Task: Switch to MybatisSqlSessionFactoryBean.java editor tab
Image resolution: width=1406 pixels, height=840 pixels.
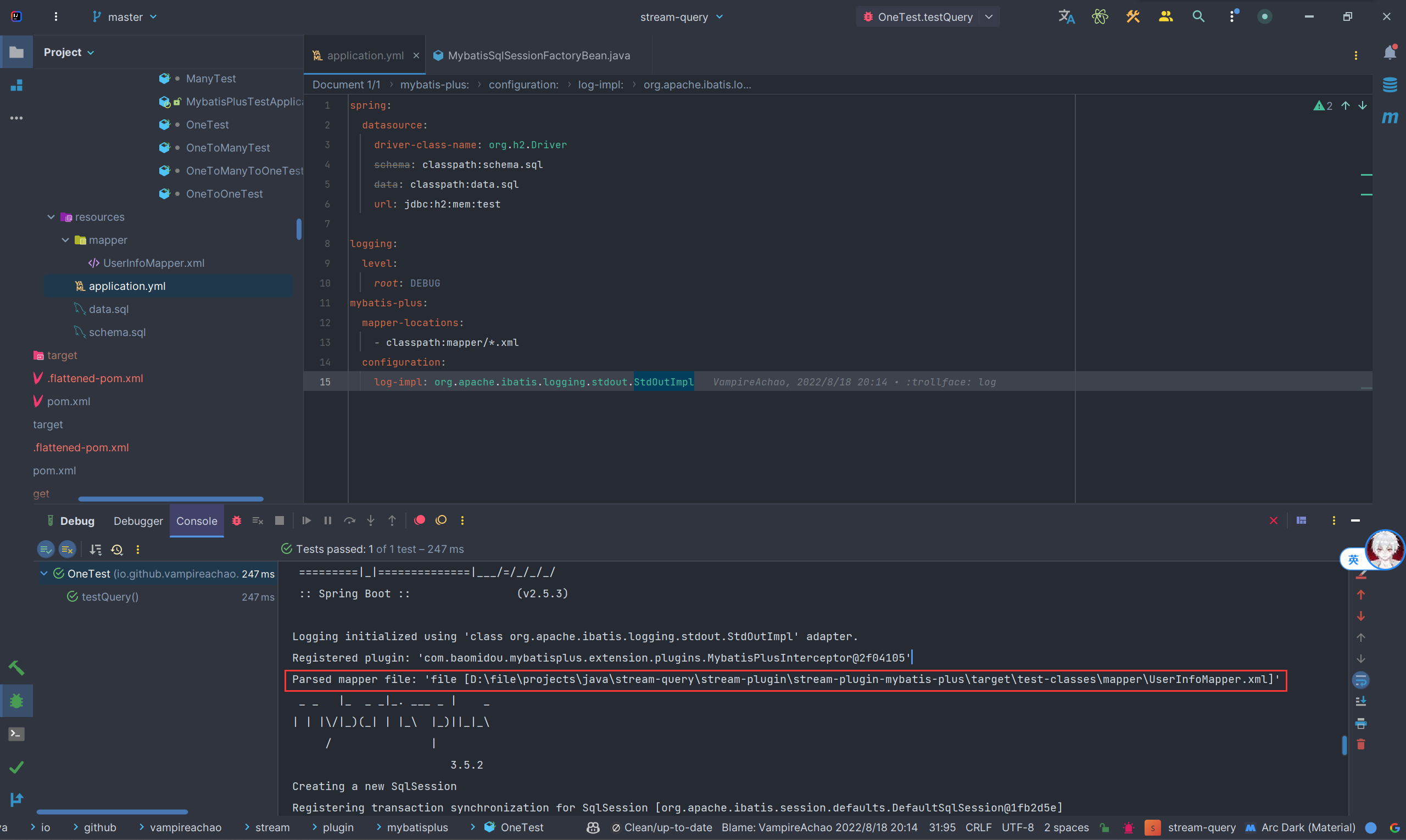Action: pyautogui.click(x=538, y=55)
